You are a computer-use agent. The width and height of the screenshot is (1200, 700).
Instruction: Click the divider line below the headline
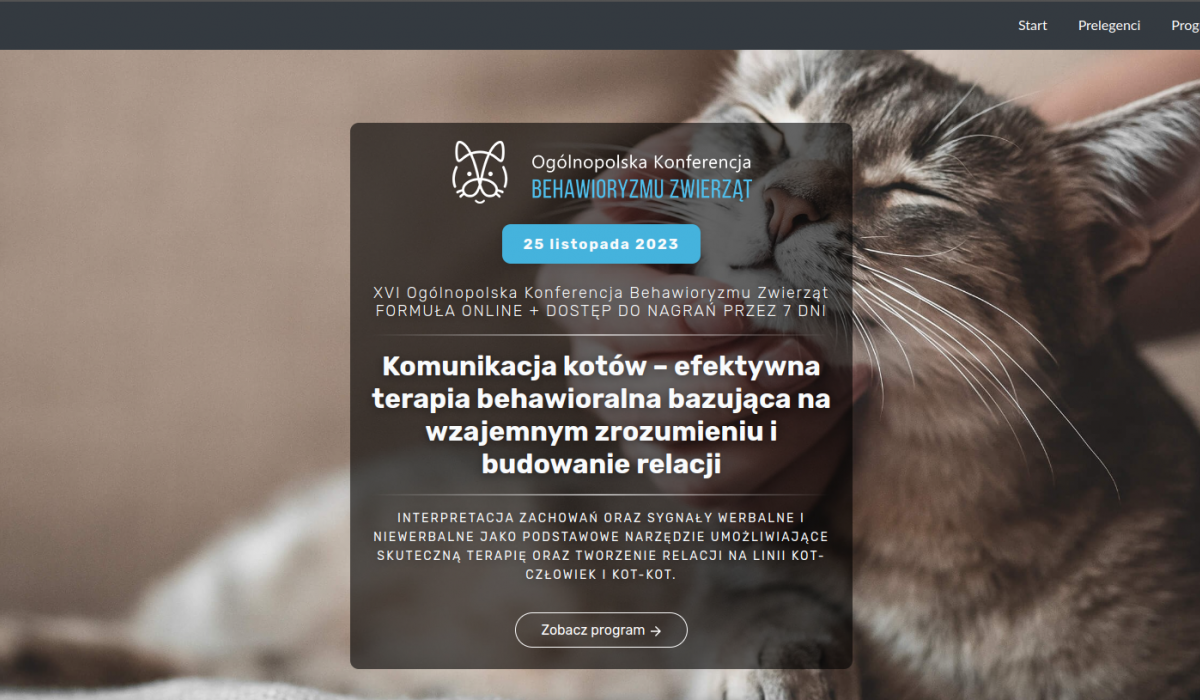601,494
